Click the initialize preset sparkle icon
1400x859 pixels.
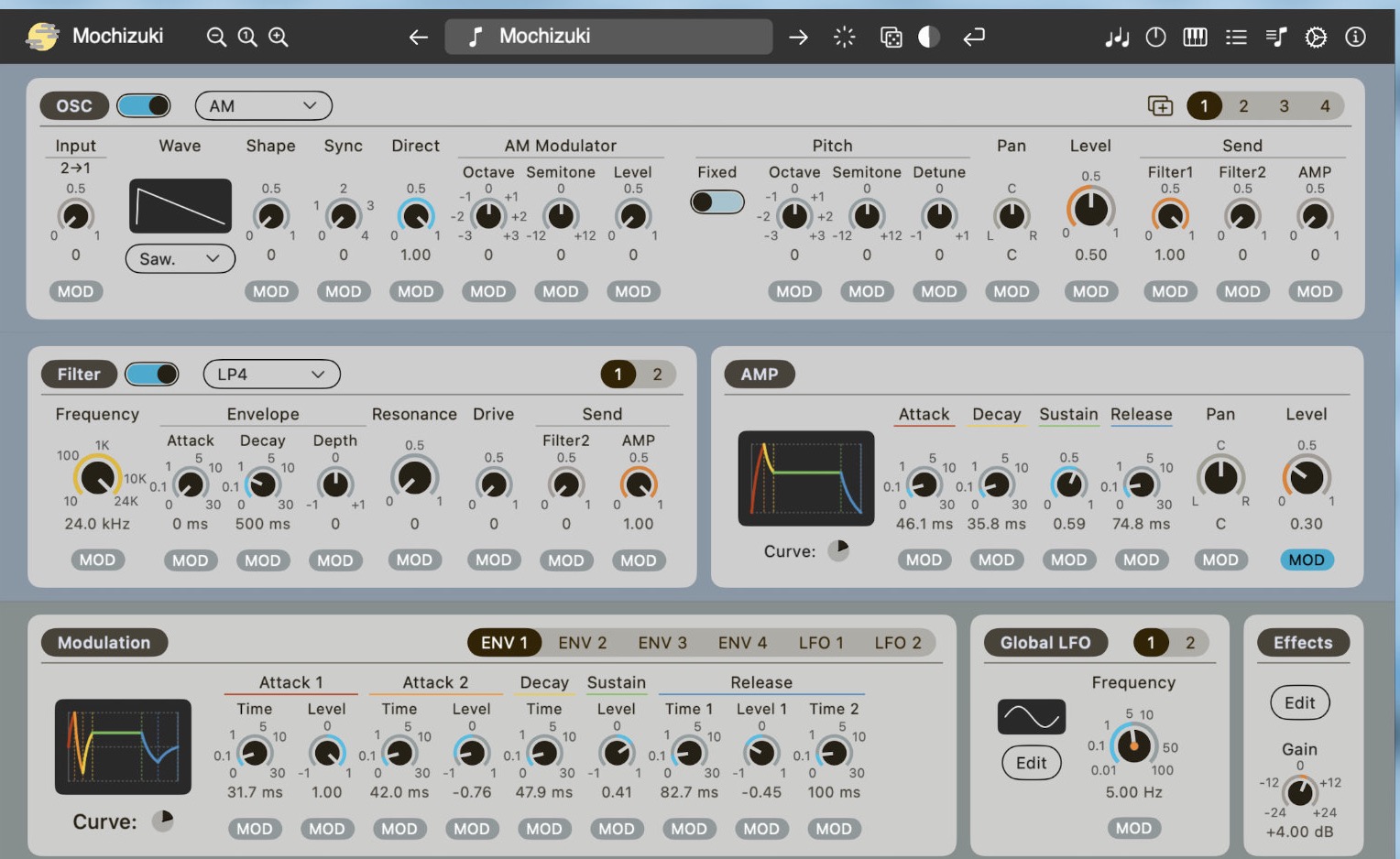[844, 37]
